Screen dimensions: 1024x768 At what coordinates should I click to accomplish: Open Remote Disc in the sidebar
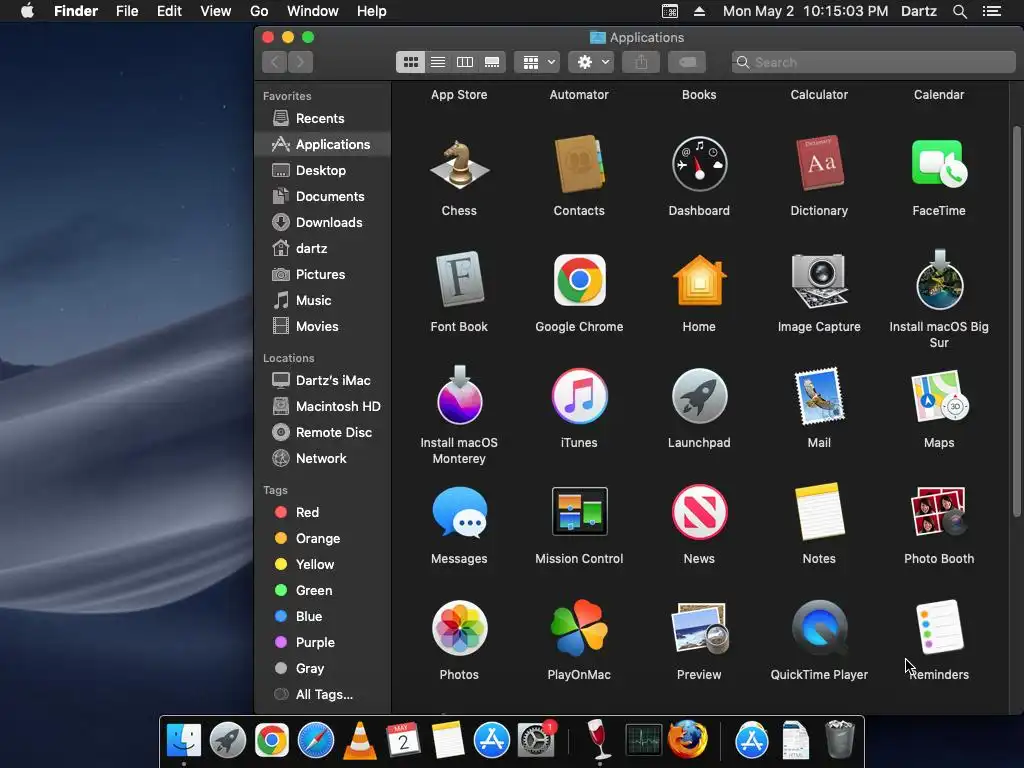pyautogui.click(x=323, y=432)
